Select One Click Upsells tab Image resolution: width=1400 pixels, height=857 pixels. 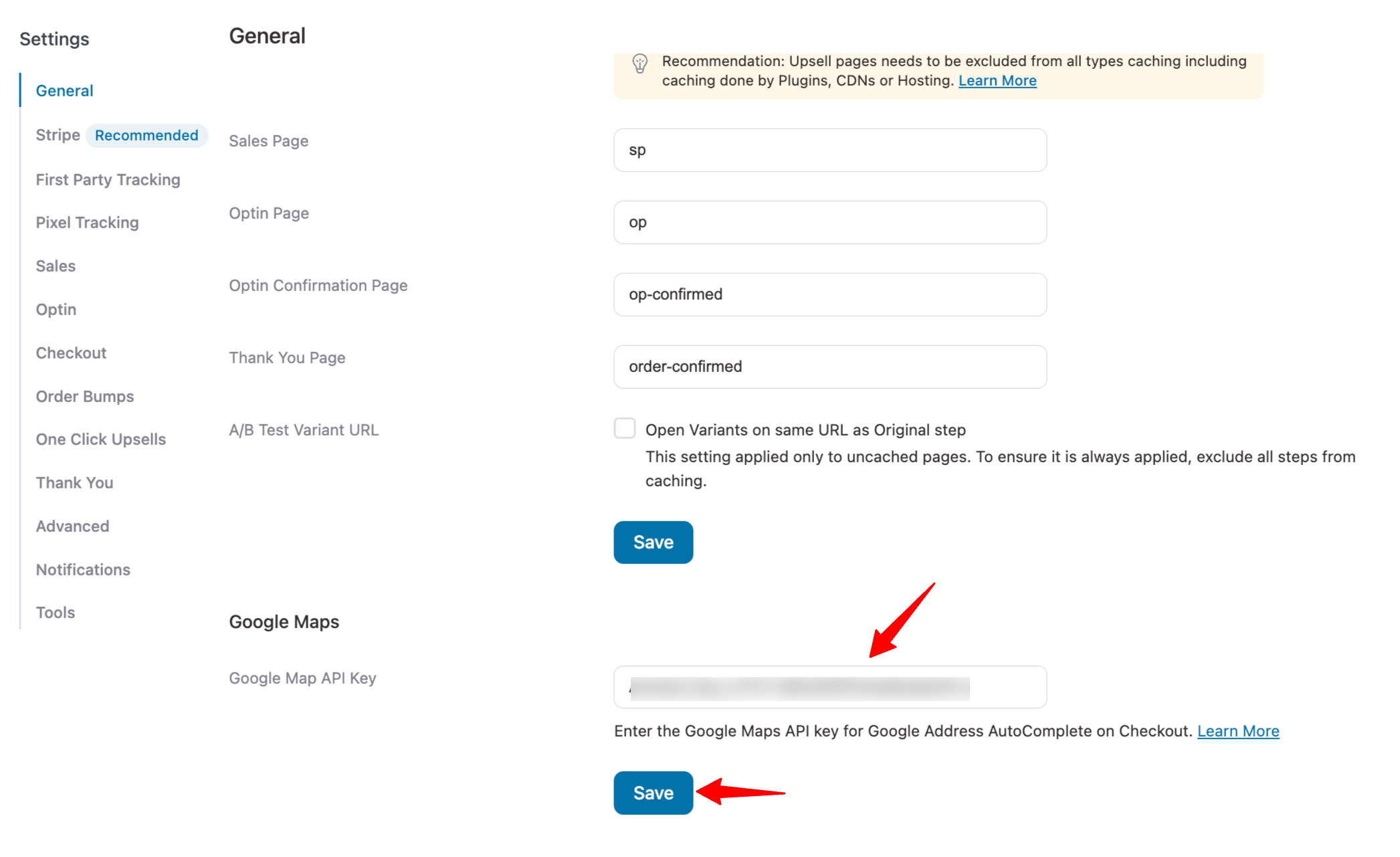click(100, 439)
